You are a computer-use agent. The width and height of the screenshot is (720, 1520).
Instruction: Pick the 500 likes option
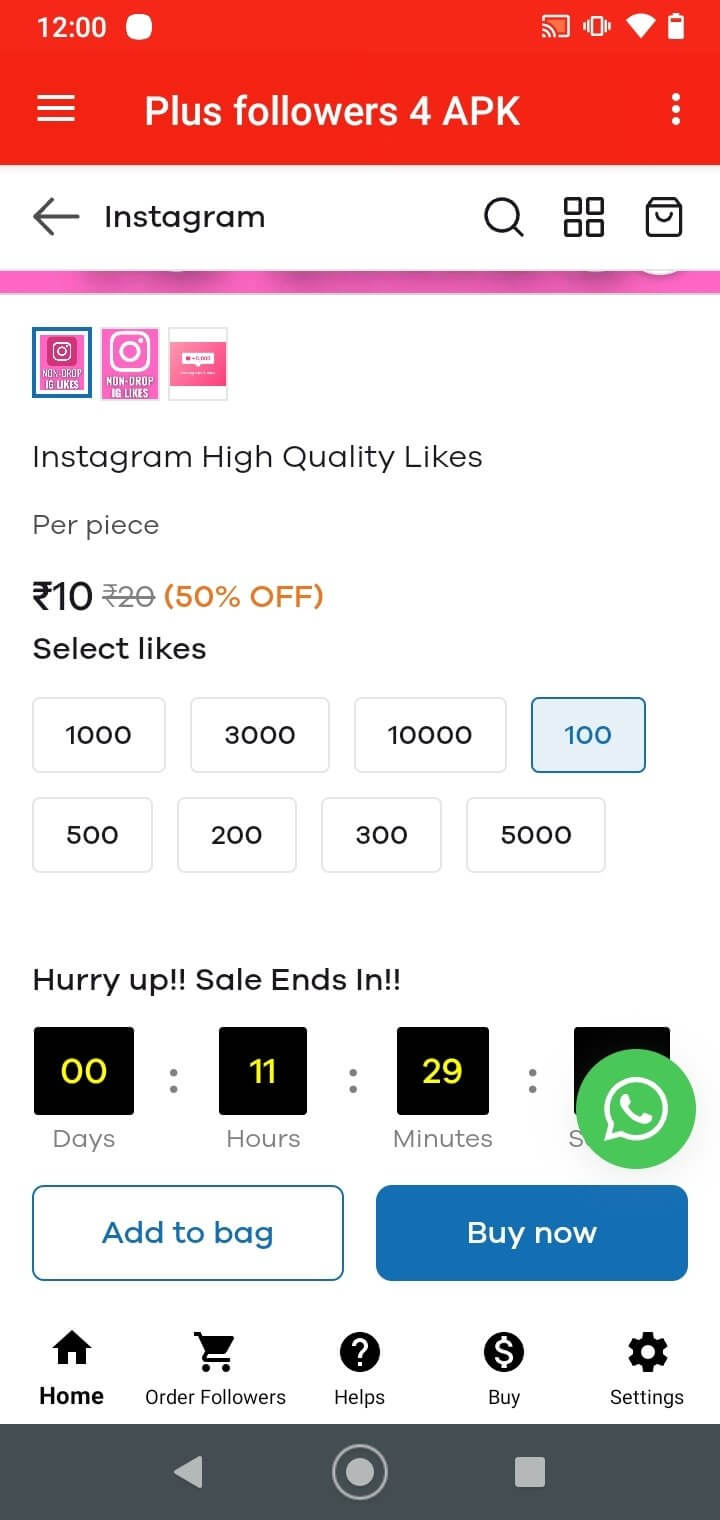(x=93, y=835)
